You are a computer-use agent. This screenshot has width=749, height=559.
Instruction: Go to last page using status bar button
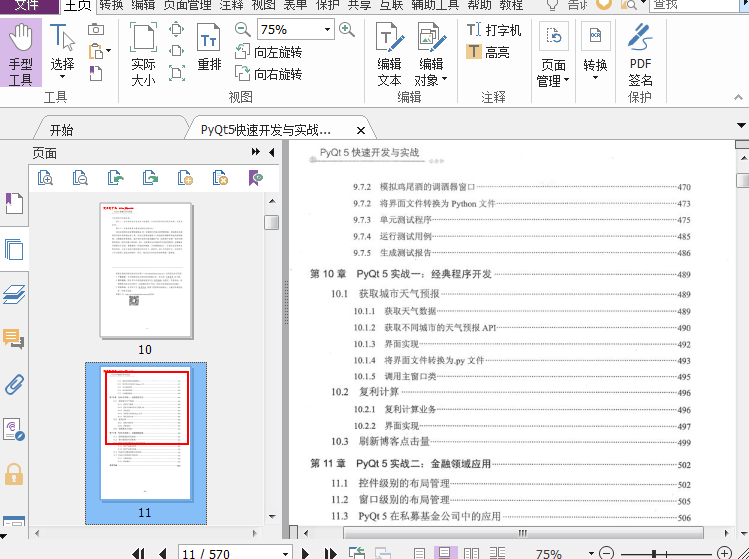pyautogui.click(x=330, y=553)
